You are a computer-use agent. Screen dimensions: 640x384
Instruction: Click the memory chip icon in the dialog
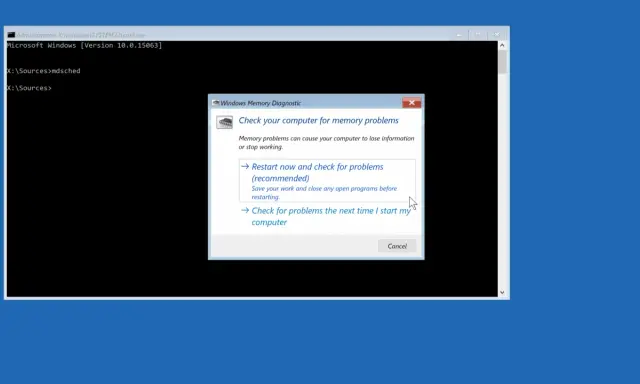click(x=224, y=122)
